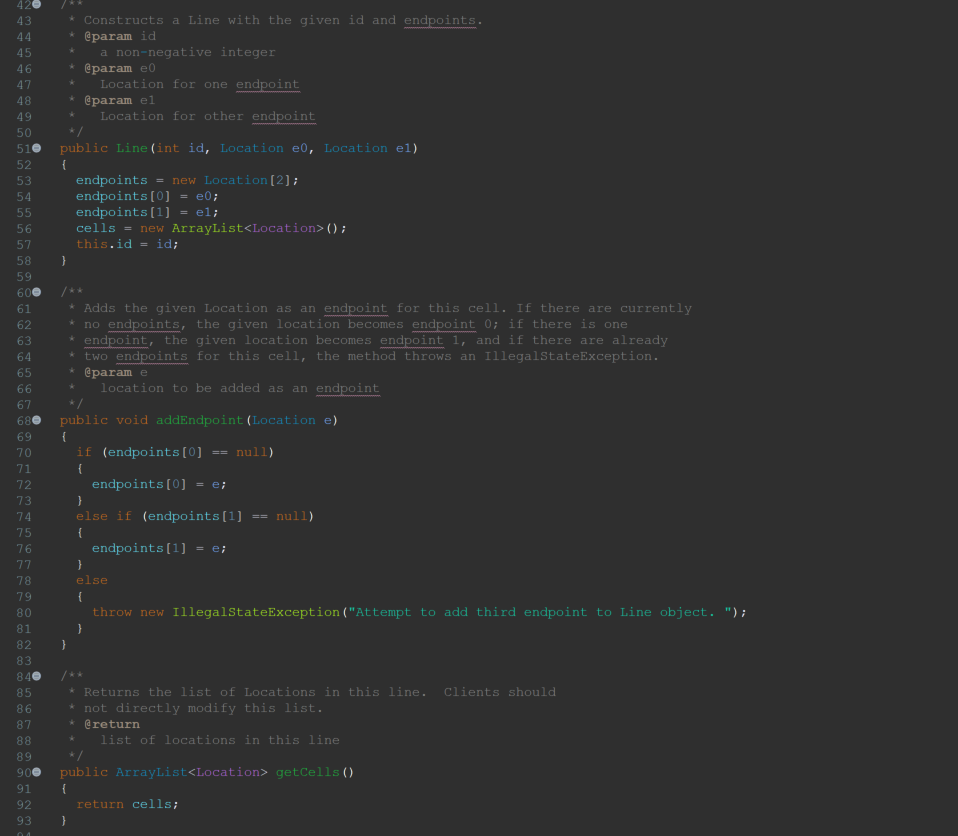
Task: Click '@param e0' Javadoc tag
Action: [120, 68]
